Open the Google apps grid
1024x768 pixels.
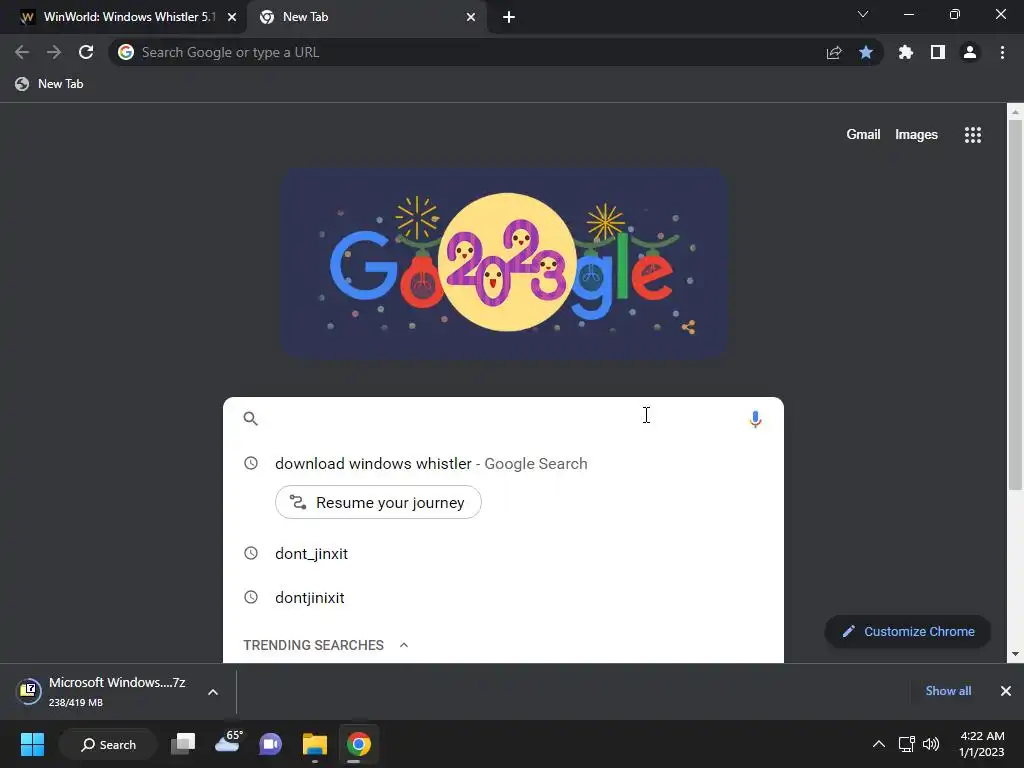click(973, 135)
